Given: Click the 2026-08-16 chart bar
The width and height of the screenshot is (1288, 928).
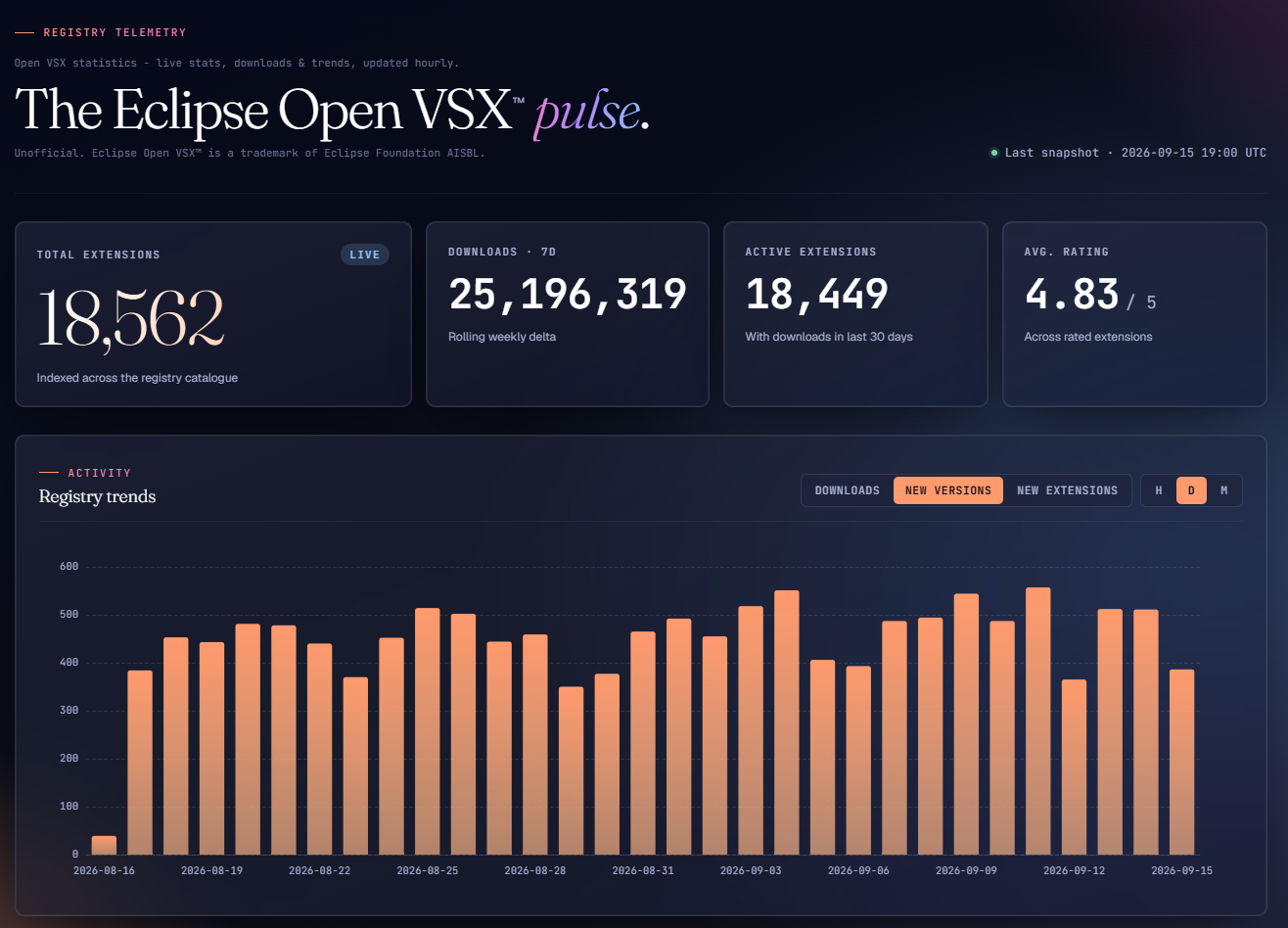Looking at the screenshot, I should click(104, 845).
